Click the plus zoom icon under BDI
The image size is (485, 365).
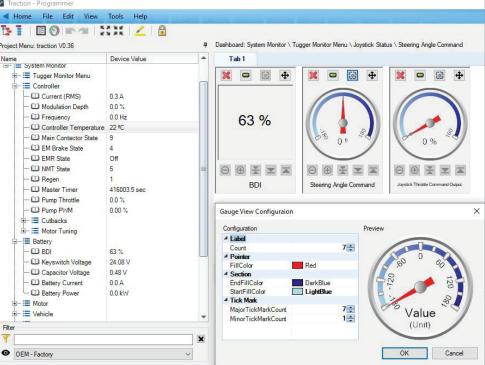(240, 170)
